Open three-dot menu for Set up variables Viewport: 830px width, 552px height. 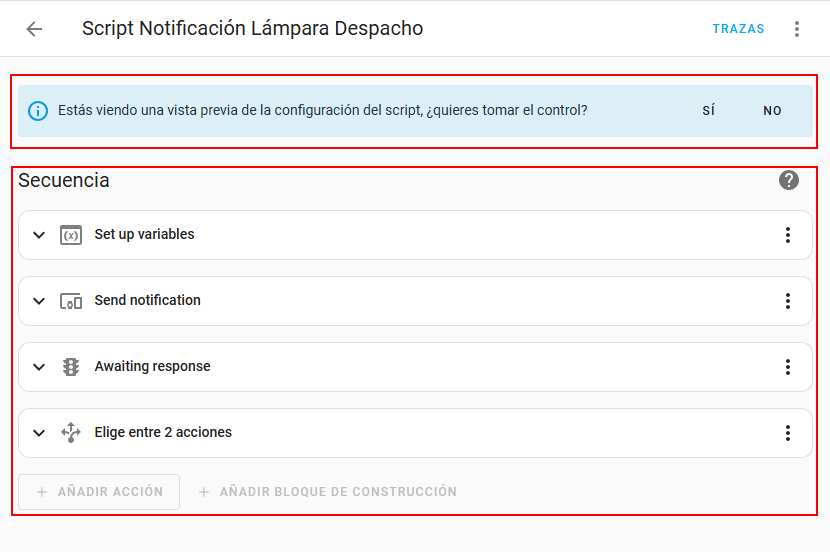[x=787, y=235]
